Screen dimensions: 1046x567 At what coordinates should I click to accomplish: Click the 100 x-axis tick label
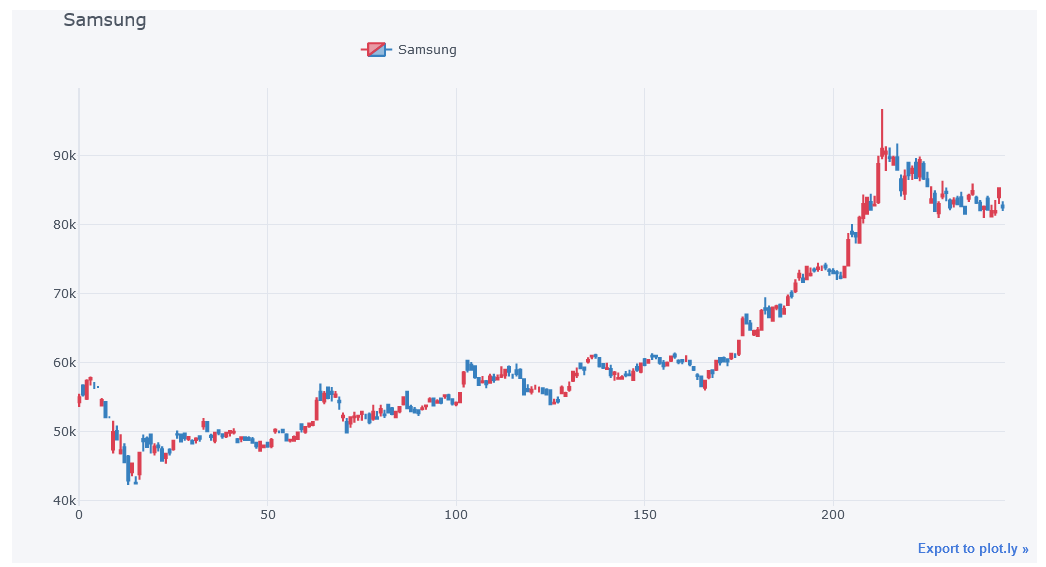pyautogui.click(x=456, y=515)
